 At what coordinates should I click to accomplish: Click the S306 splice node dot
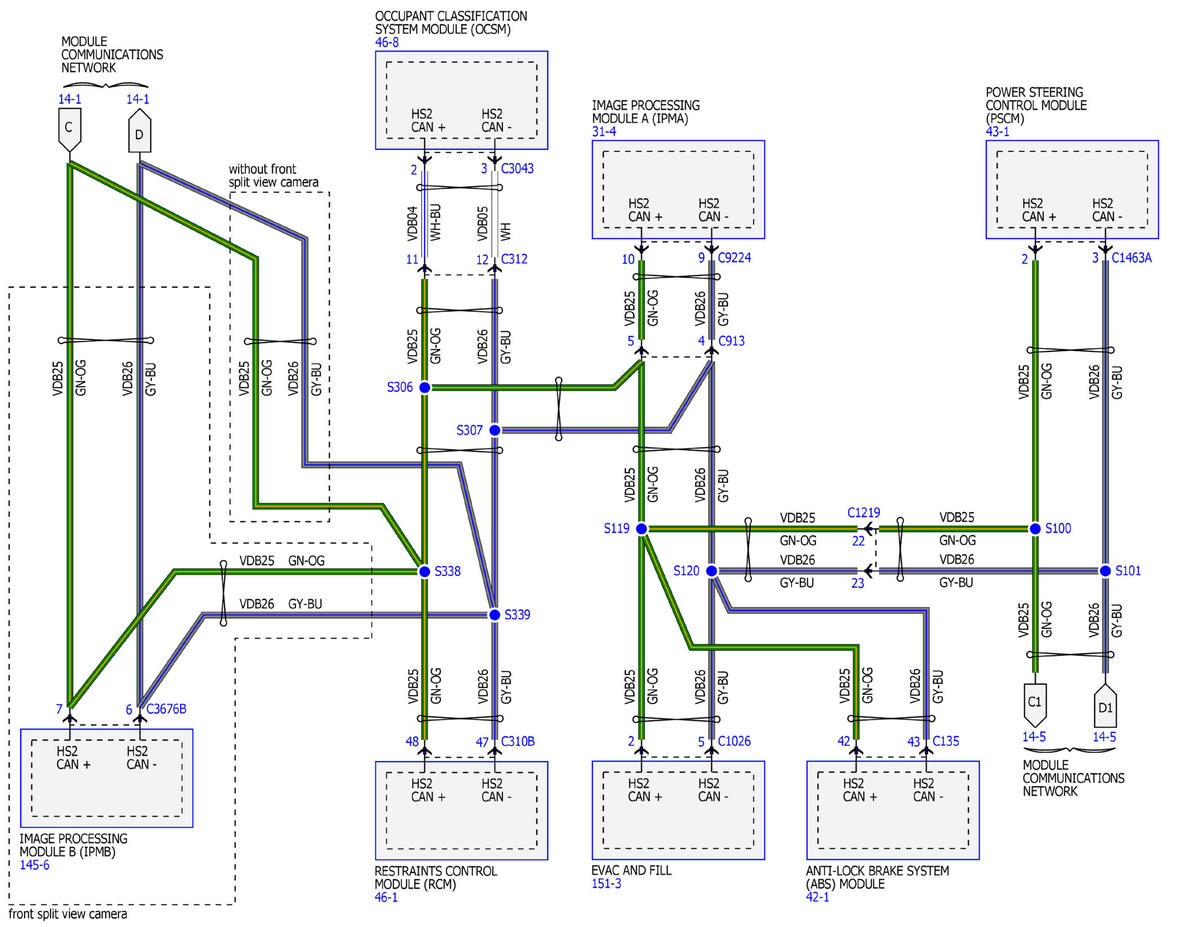[424, 387]
